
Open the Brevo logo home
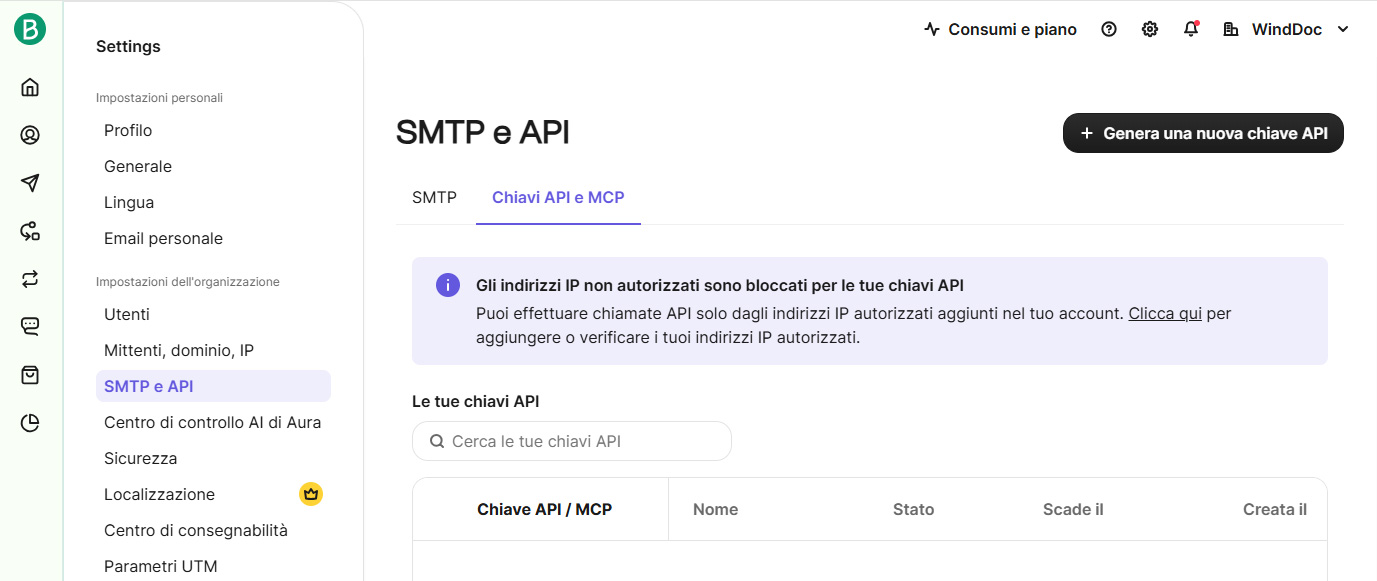pos(30,30)
